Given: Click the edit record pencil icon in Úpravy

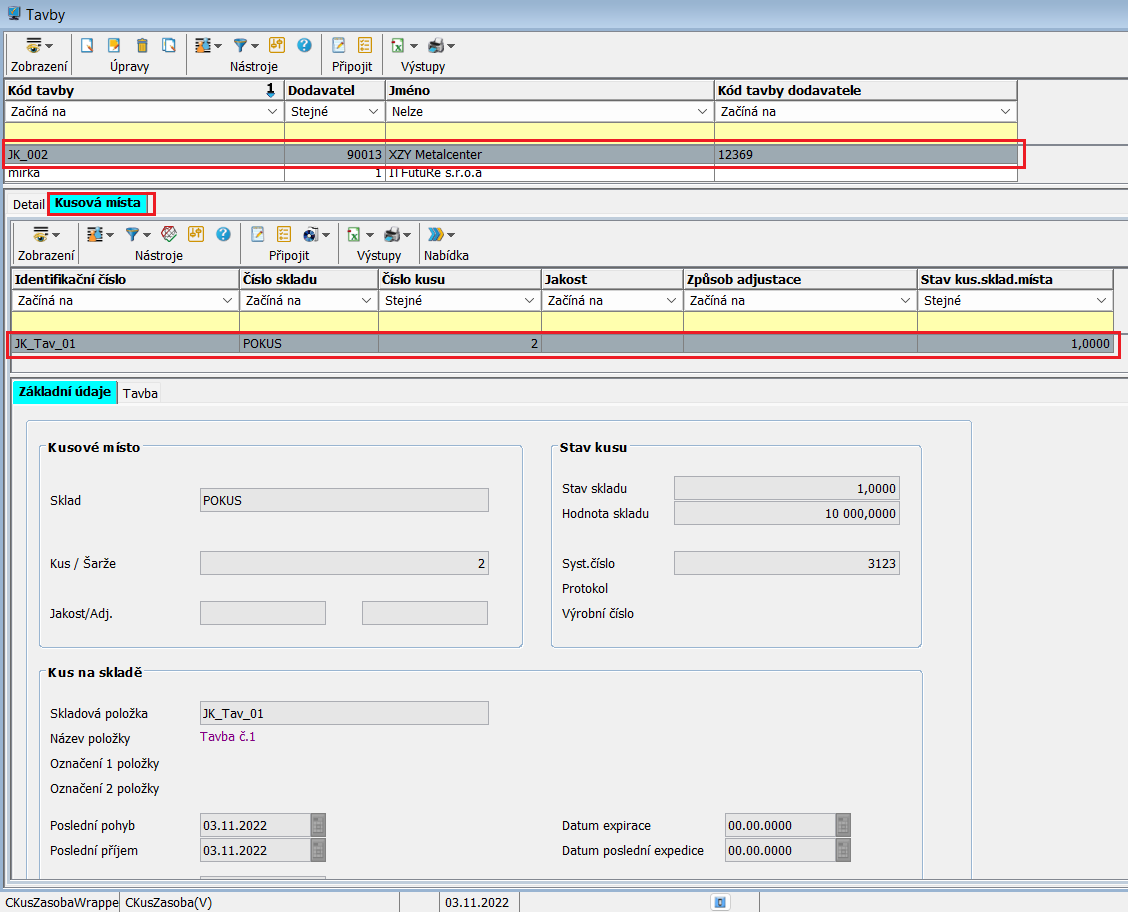Looking at the screenshot, I should click(115, 45).
